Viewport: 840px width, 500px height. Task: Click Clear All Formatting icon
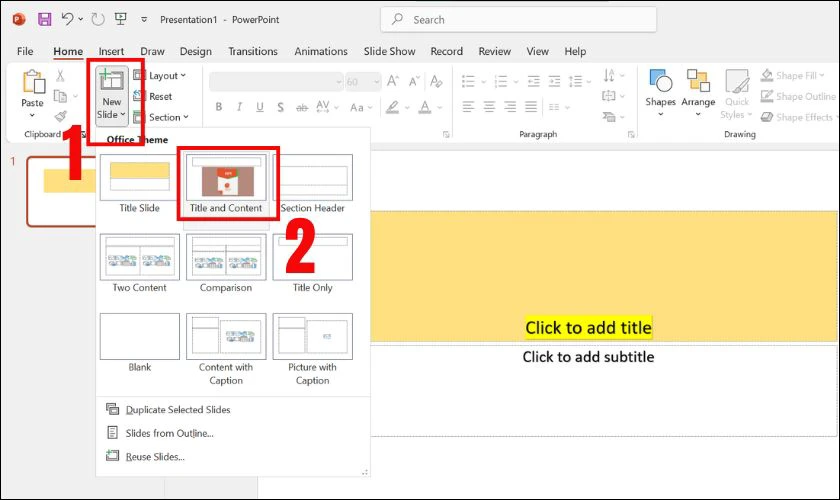436,81
